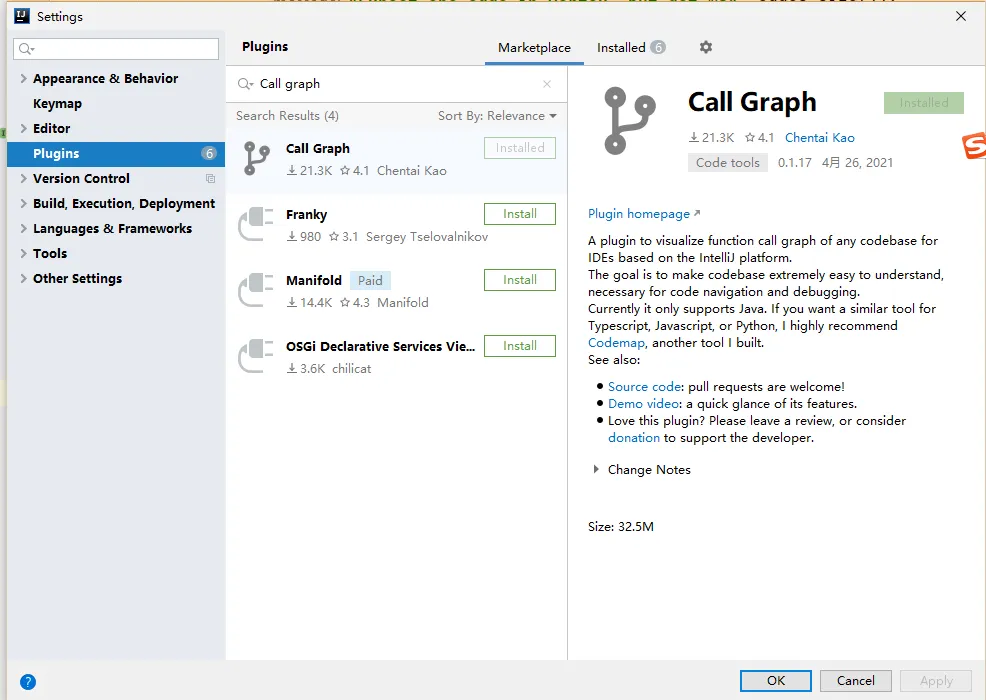Close the Settings dialog window
The image size is (986, 700).
961,16
